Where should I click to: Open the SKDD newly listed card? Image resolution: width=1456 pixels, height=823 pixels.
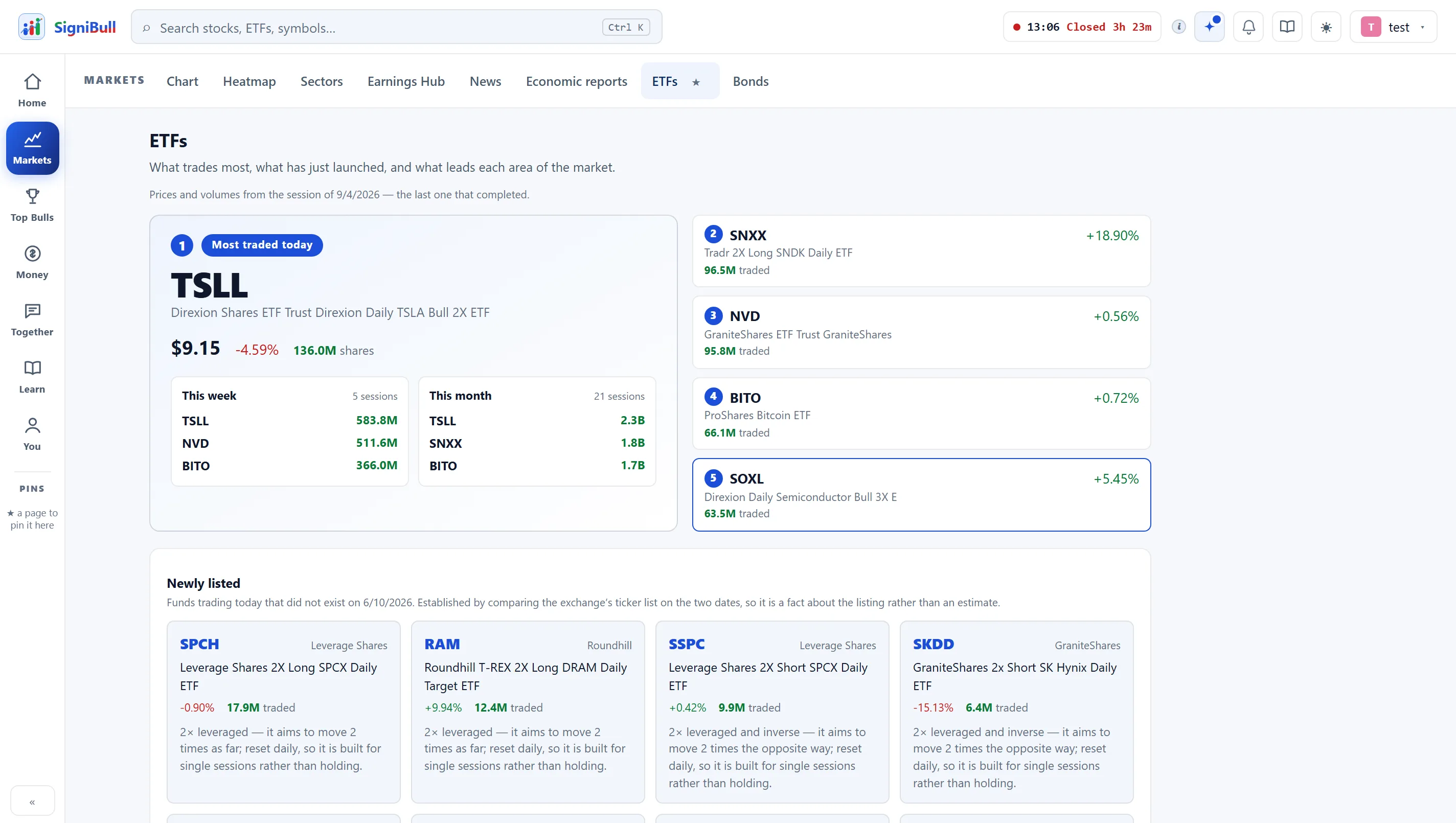click(1016, 712)
